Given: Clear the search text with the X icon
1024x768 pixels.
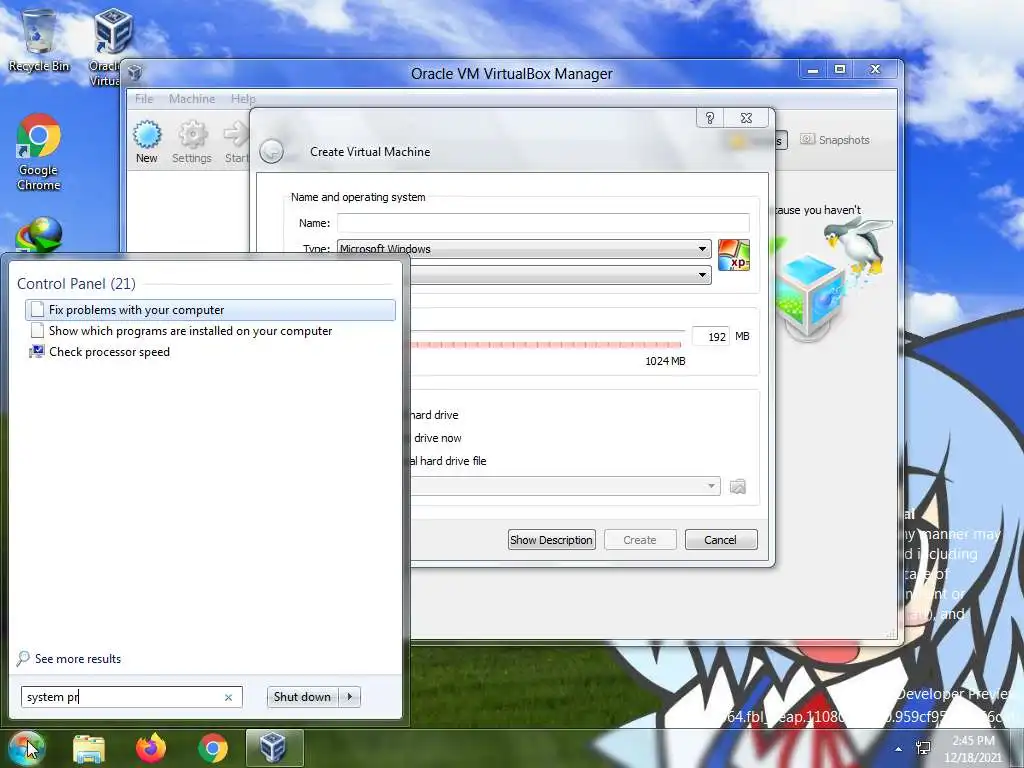Looking at the screenshot, I should point(229,697).
